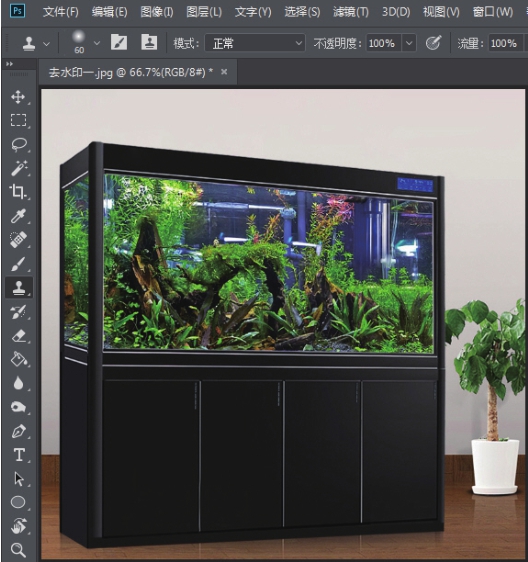Select the Crop tool

18,192
